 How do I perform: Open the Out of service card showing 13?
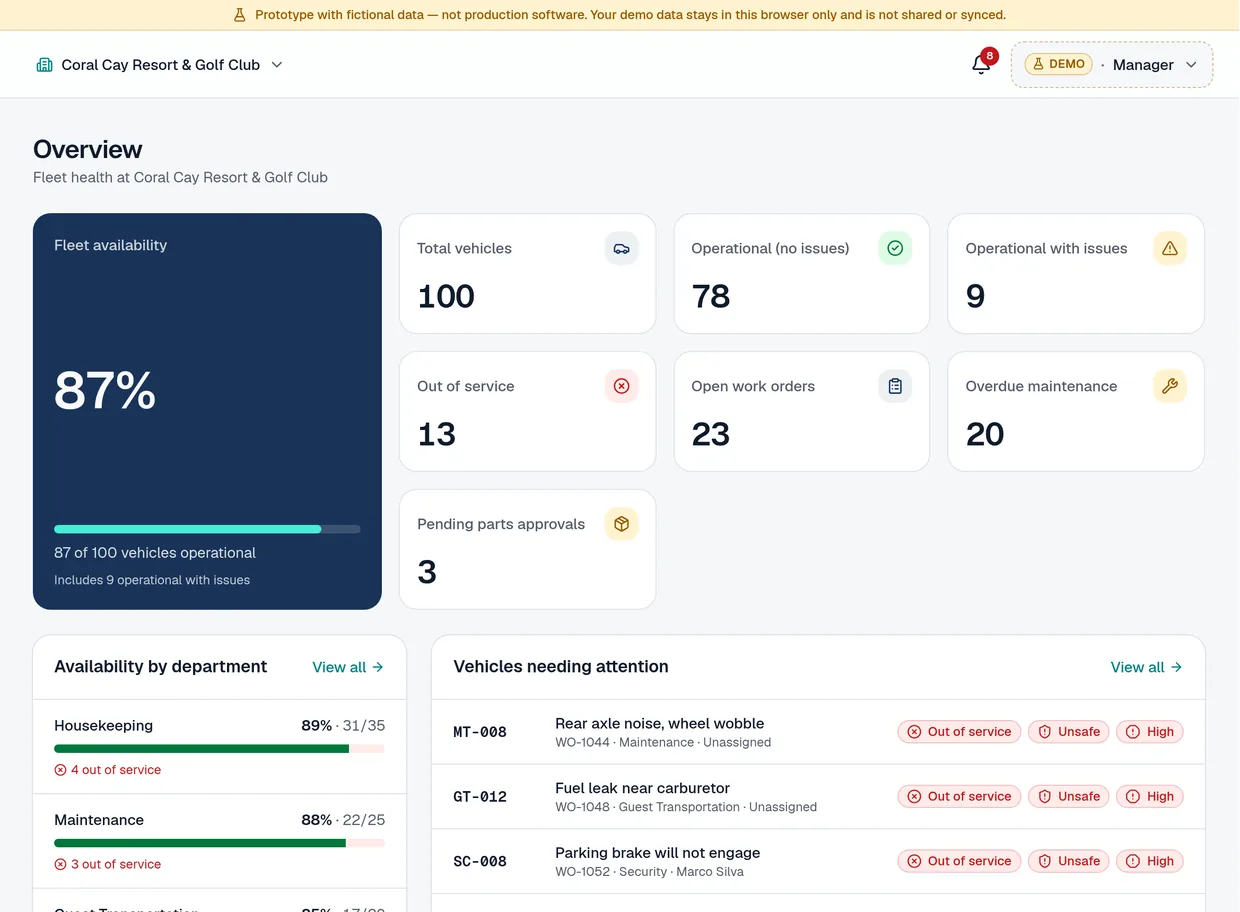click(x=527, y=411)
